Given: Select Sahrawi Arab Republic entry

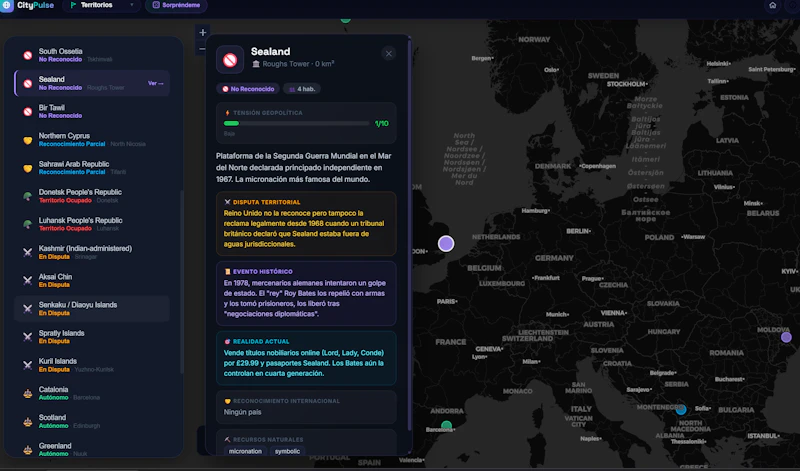Looking at the screenshot, I should click(92, 167).
